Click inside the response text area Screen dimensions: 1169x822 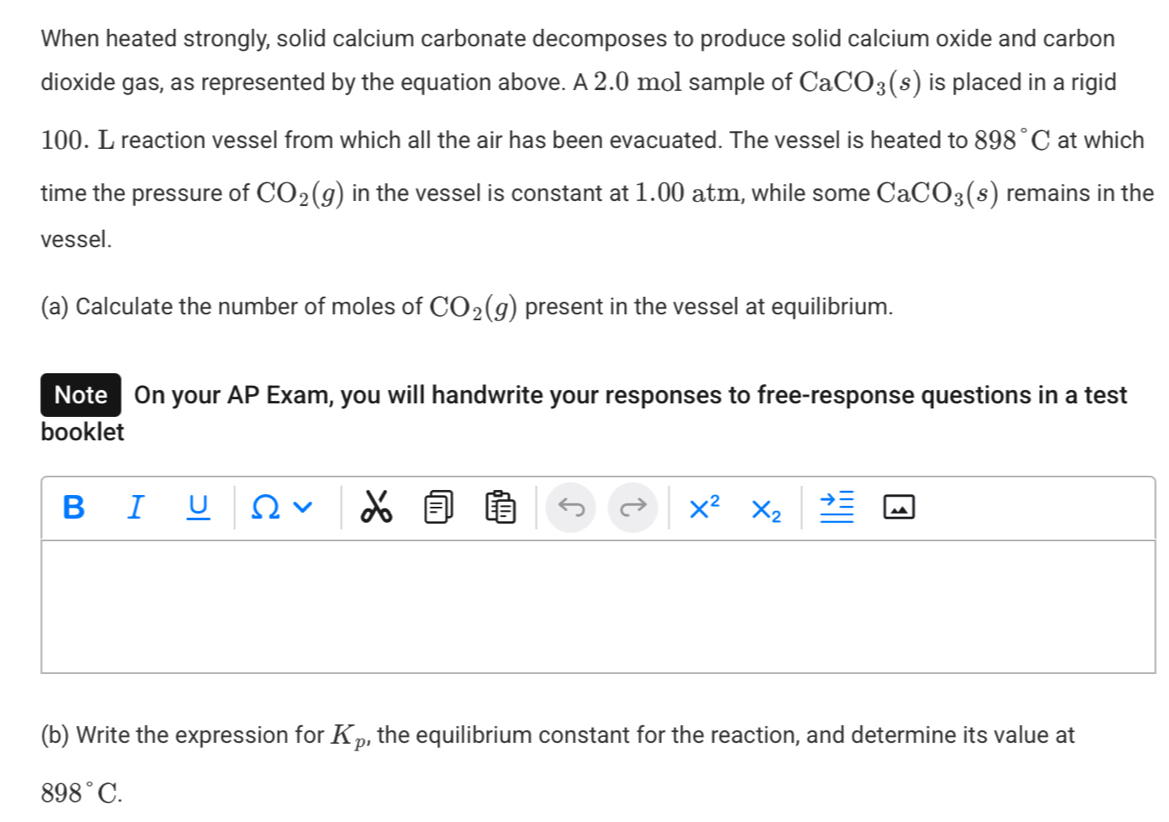(x=598, y=606)
